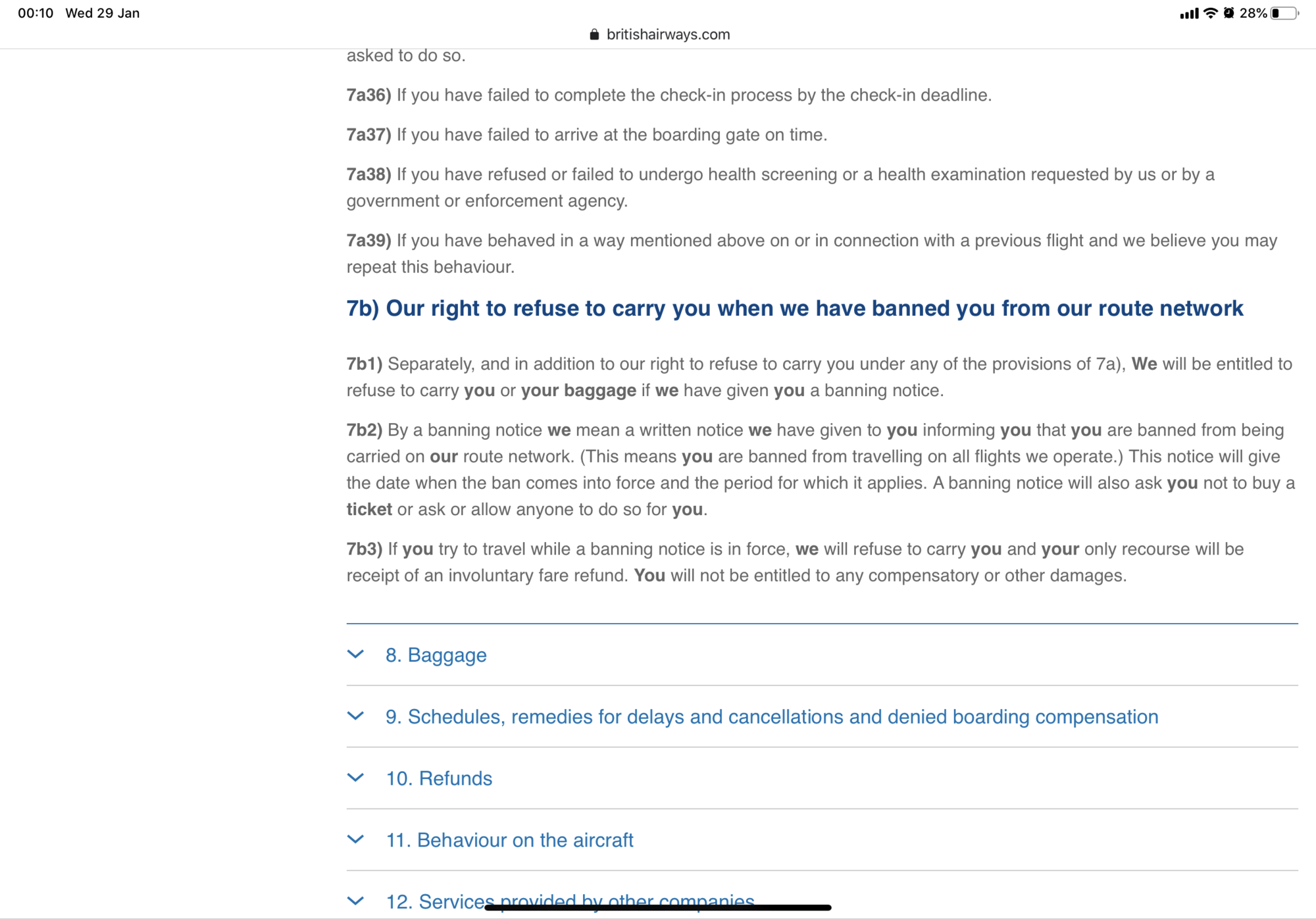Expand chevron beside 12. Services provided
Viewport: 1316px width, 919px height.
pyautogui.click(x=355, y=901)
